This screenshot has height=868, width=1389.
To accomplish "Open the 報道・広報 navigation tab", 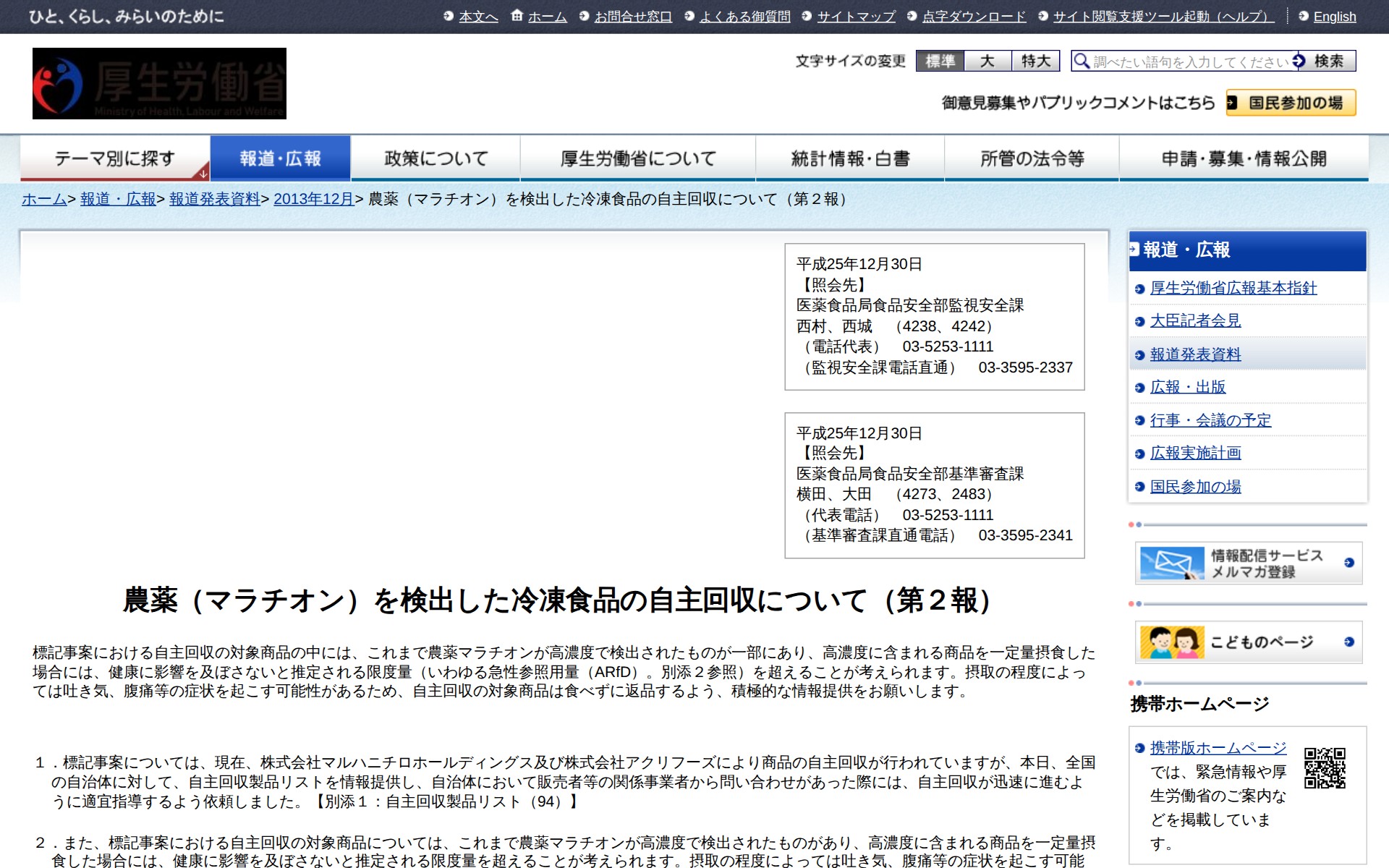I will click(280, 158).
